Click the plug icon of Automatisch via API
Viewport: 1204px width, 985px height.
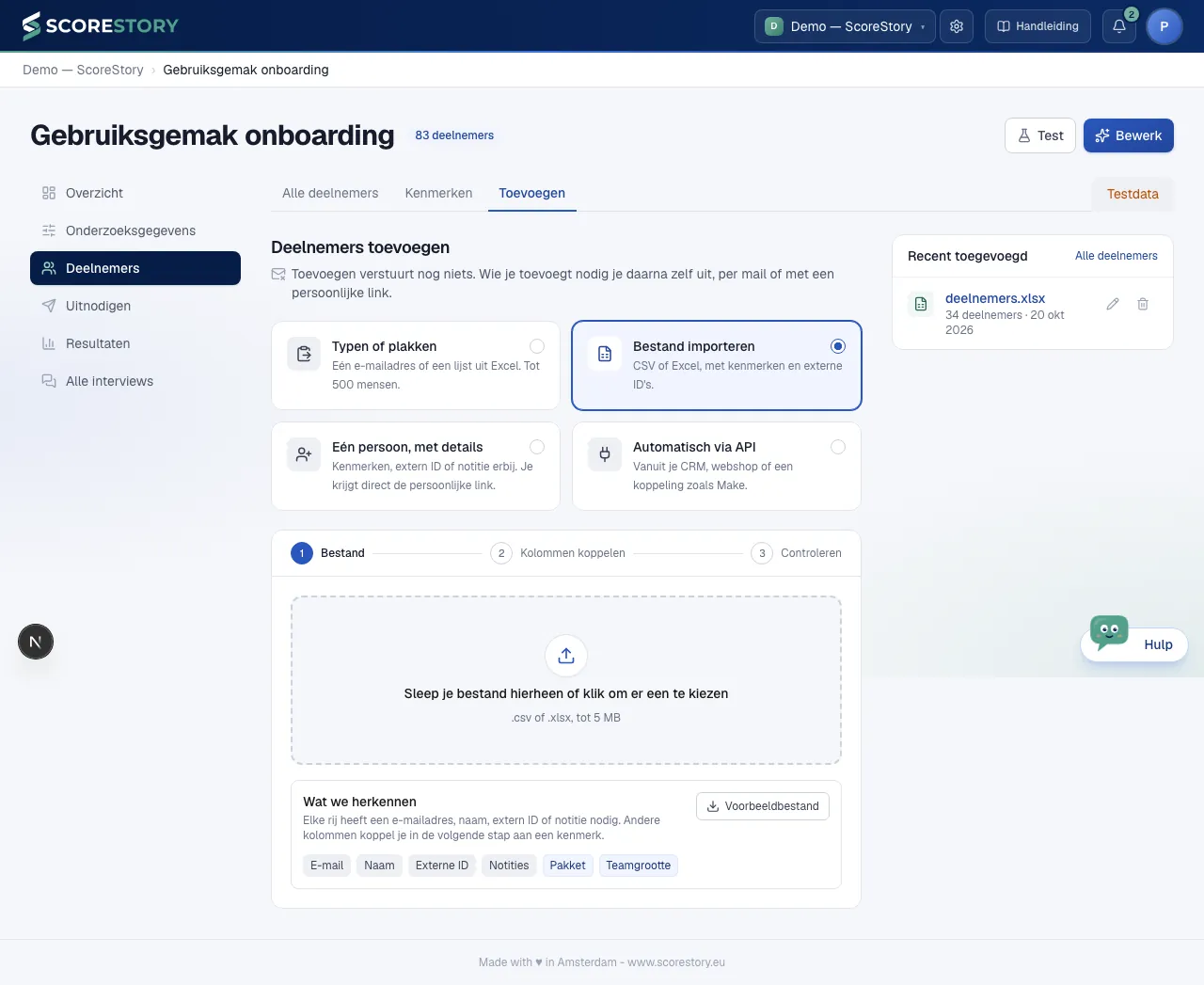tap(605, 454)
